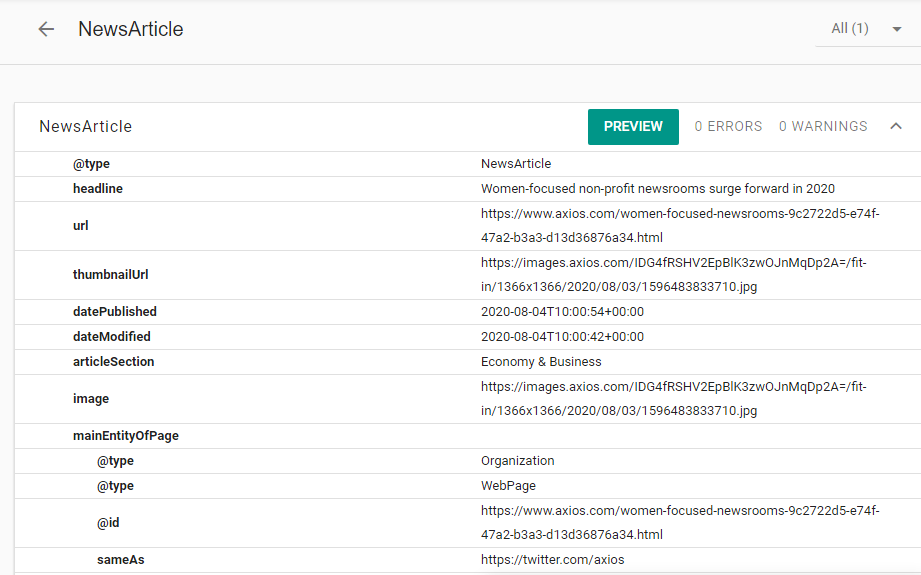Screen dimensions: 921x575
Task: Open the All (1) filter dropdown
Action: 867,29
